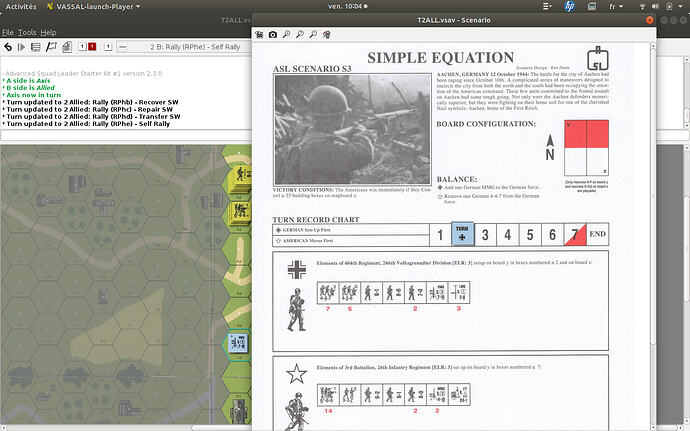This screenshot has height=431, width=690.
Task: Open the Tools menu
Action: [27, 32]
